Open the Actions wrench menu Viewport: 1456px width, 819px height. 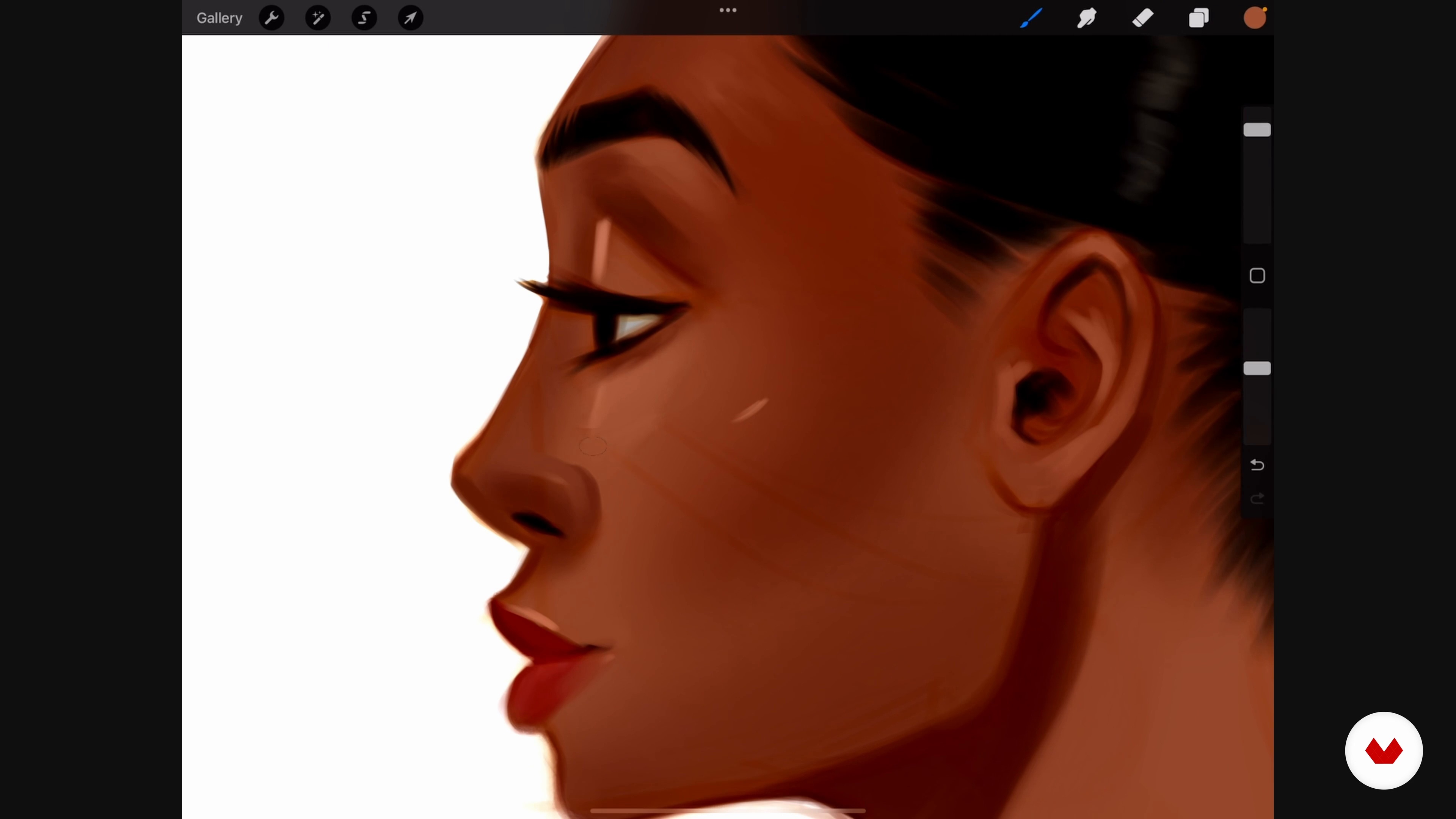coord(272,18)
